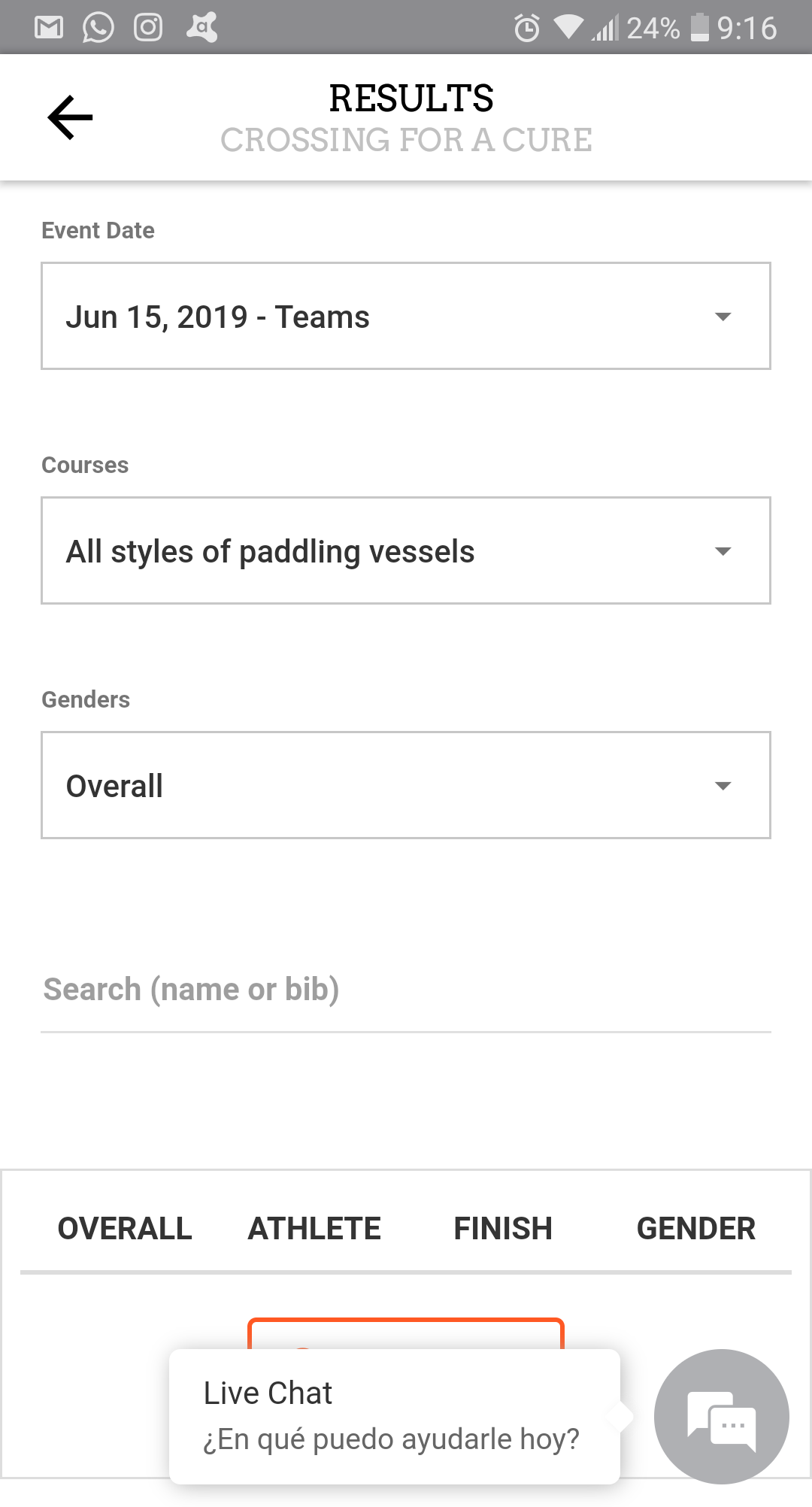This screenshot has height=1507, width=812.
Task: Select the ATHLETE column header
Action: pos(314,1228)
